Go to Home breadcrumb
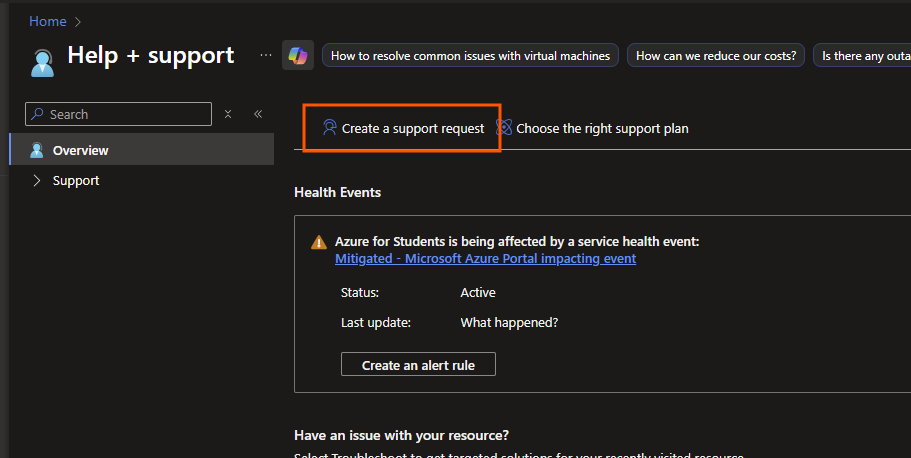 (48, 22)
